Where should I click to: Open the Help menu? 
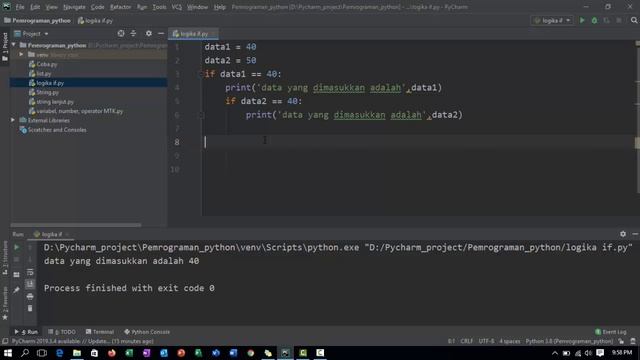pyautogui.click(x=220, y=7)
